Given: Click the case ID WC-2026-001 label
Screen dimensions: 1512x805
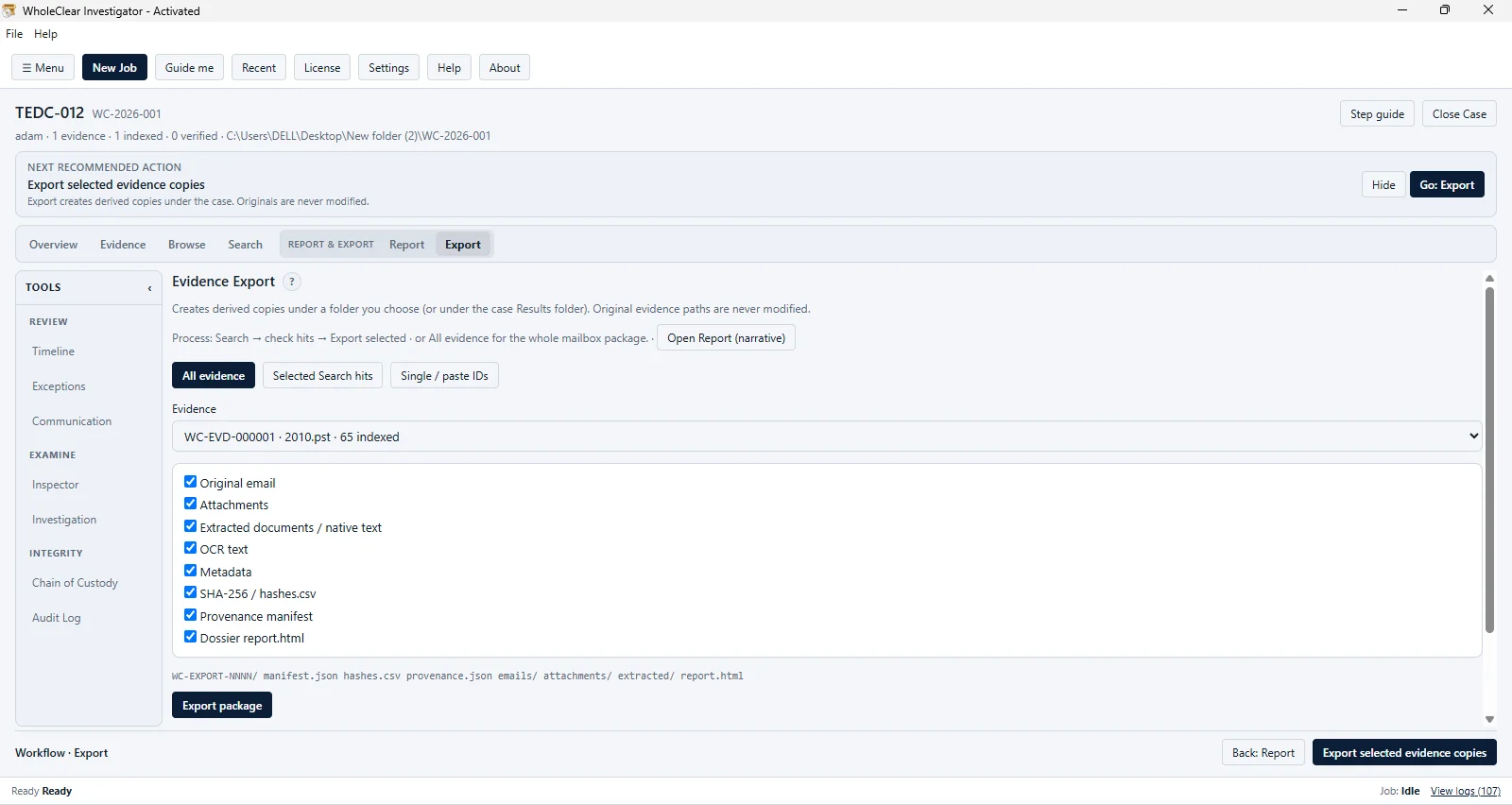Looking at the screenshot, I should pyautogui.click(x=127, y=114).
